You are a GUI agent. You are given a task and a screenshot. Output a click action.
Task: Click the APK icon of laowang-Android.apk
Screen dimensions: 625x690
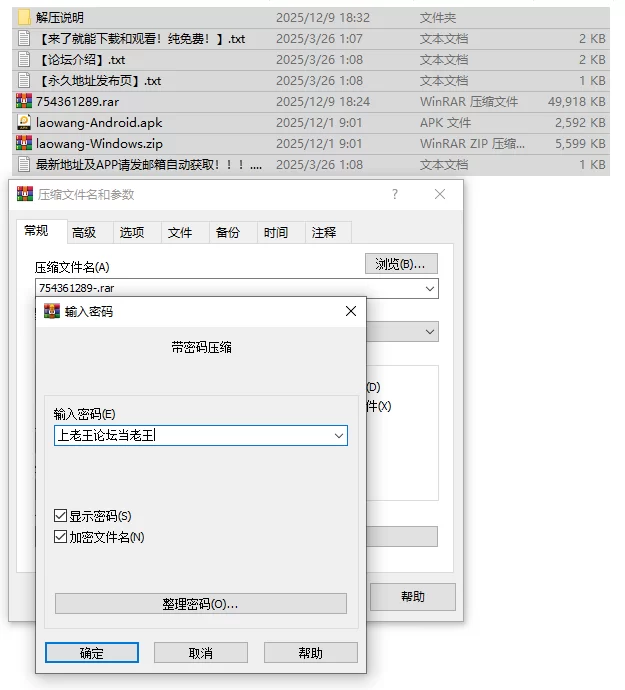(x=24, y=122)
